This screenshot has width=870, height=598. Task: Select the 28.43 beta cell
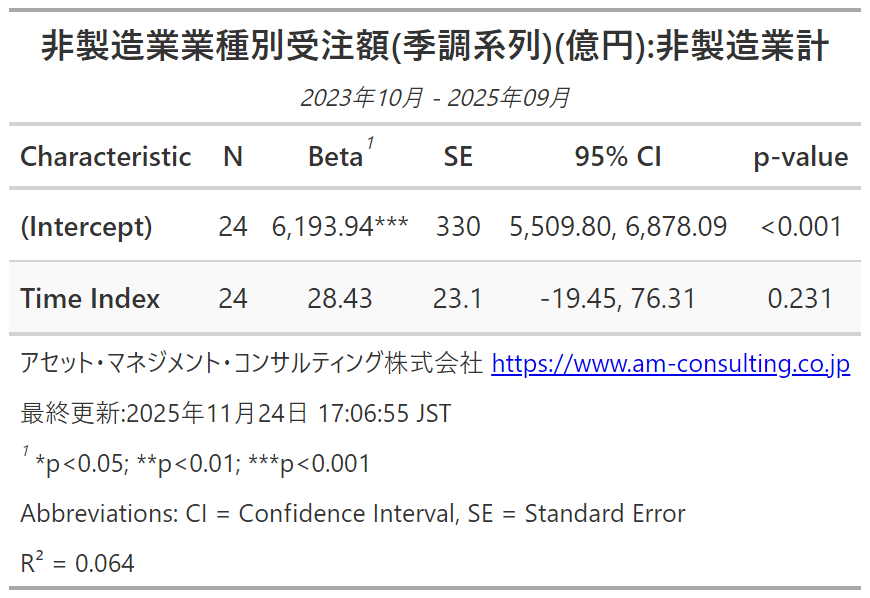click(340, 299)
